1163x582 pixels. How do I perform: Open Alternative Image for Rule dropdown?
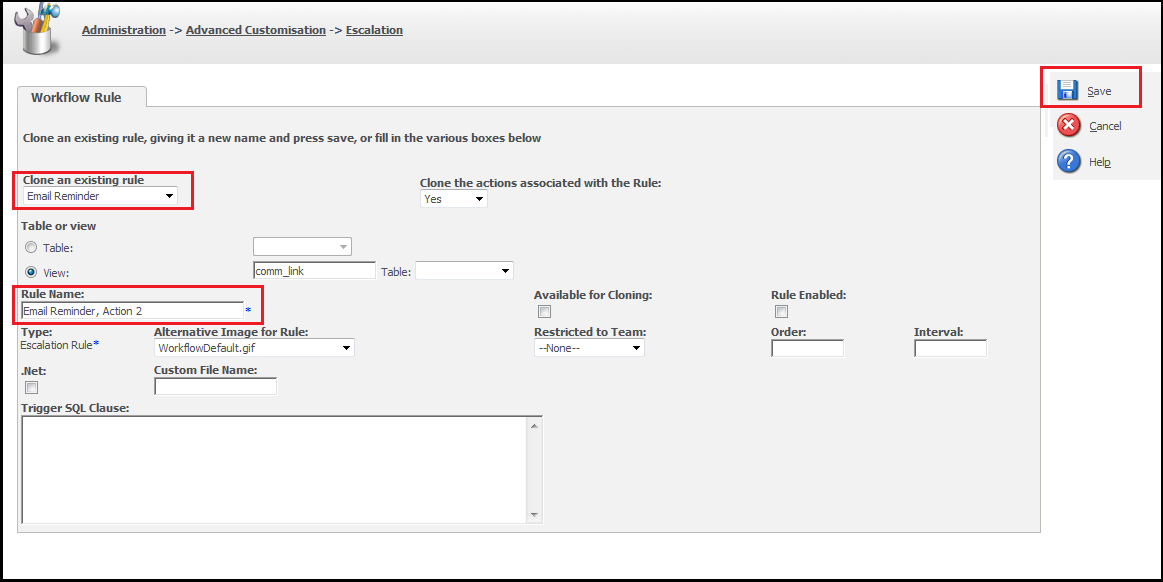click(x=254, y=348)
